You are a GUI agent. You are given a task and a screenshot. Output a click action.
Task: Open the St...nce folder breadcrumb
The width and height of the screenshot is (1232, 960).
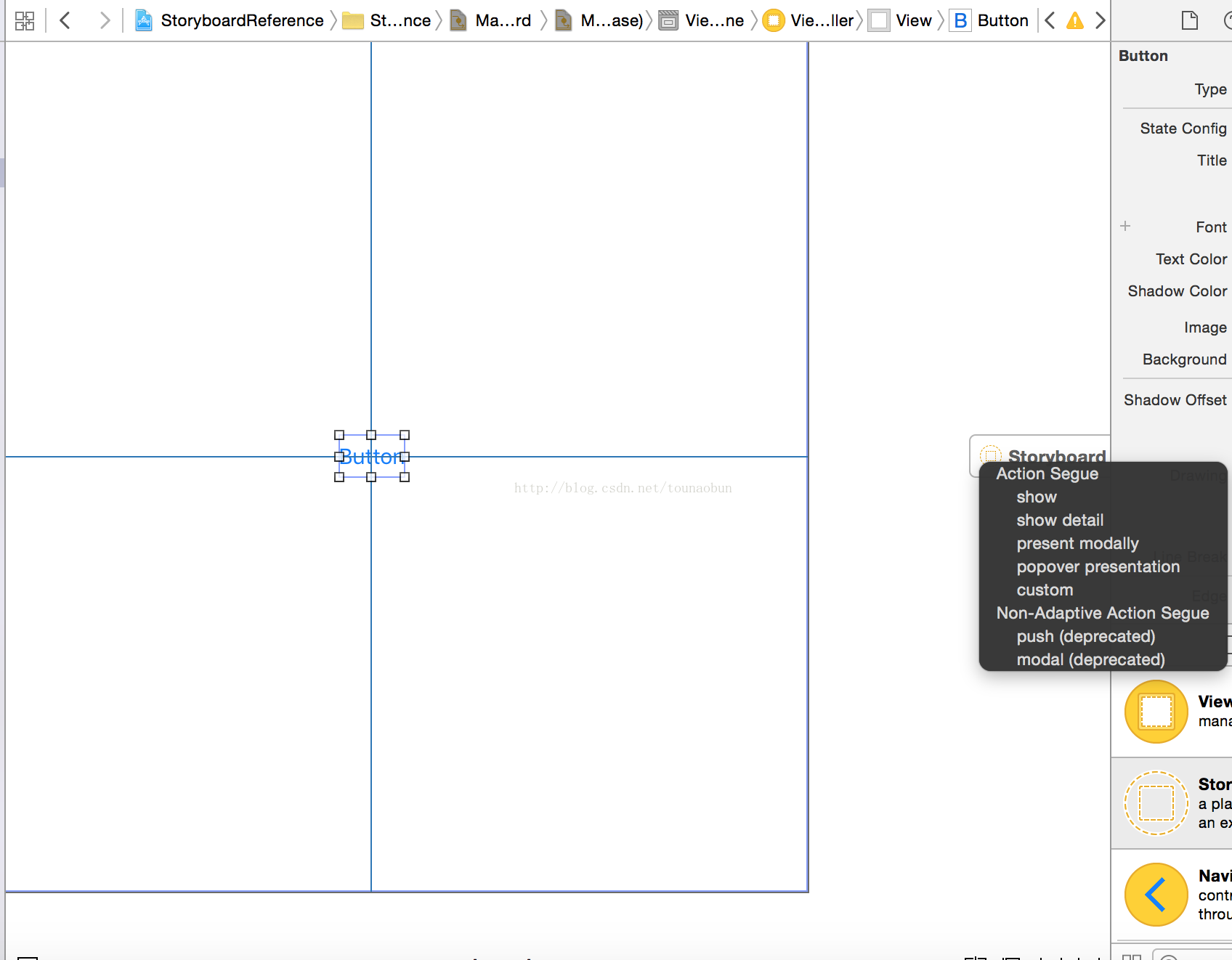(386, 20)
